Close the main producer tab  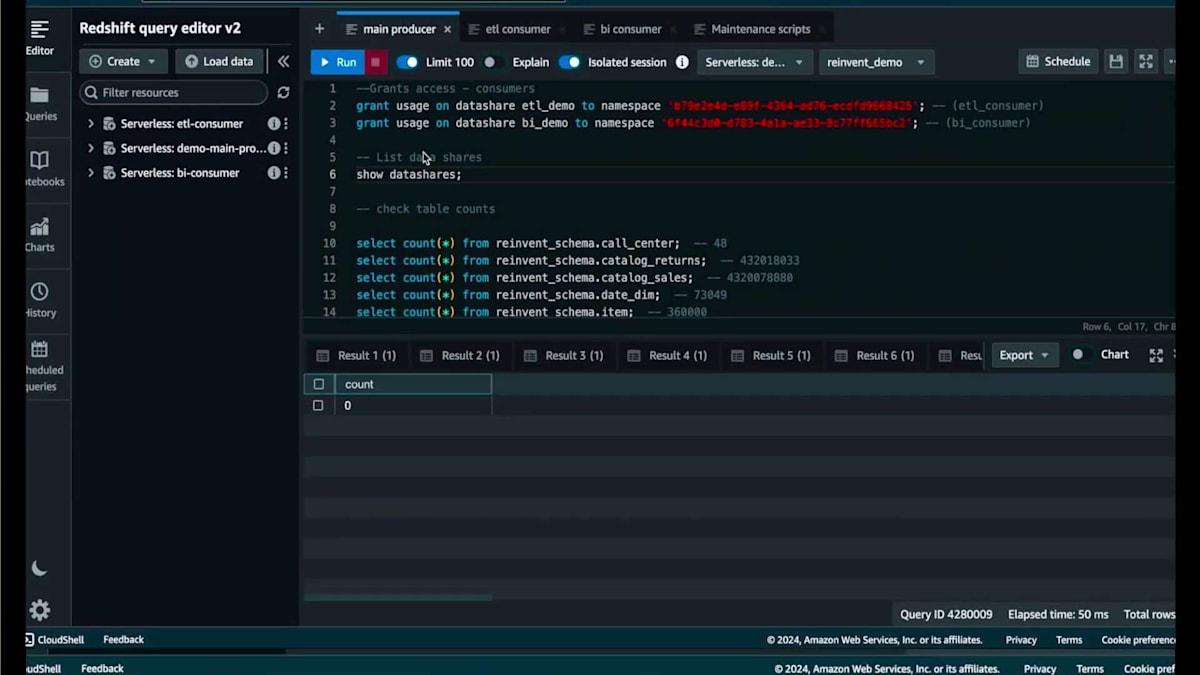tap(447, 30)
